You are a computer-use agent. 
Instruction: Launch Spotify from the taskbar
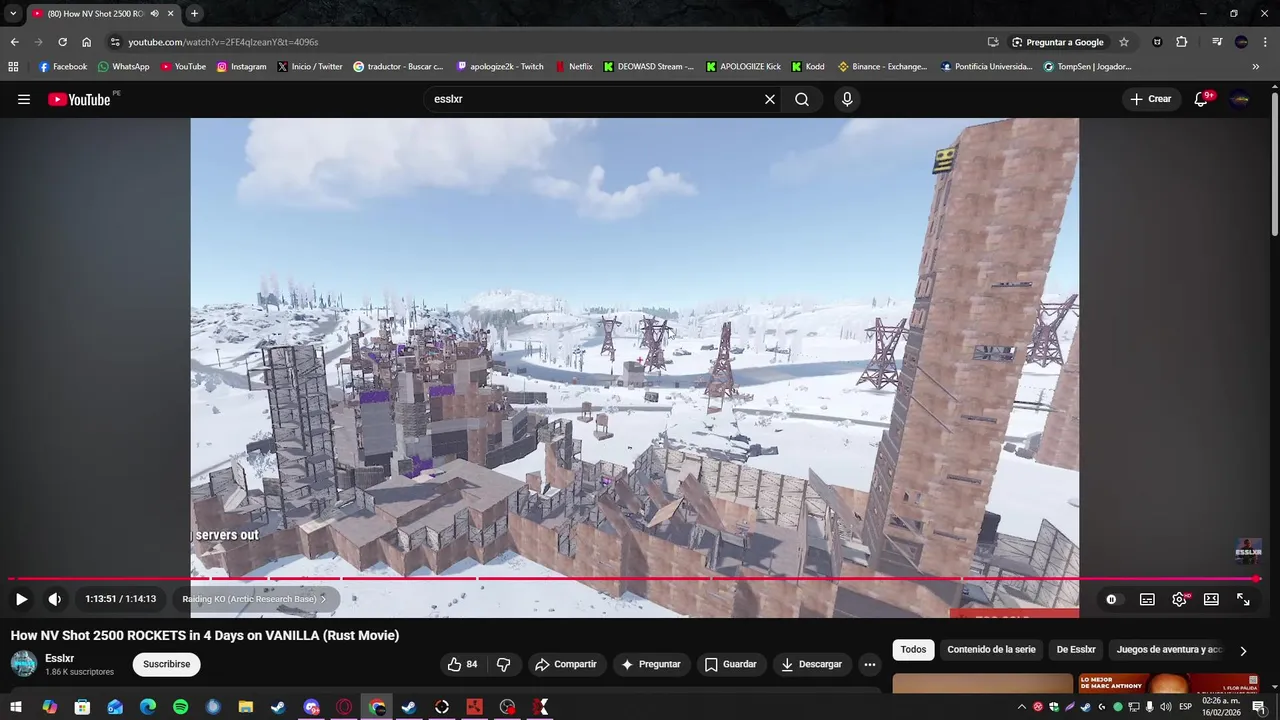pos(180,707)
